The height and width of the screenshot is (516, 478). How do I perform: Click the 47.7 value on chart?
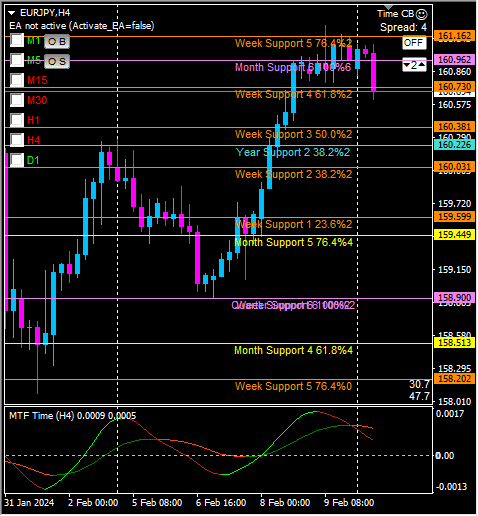point(419,396)
